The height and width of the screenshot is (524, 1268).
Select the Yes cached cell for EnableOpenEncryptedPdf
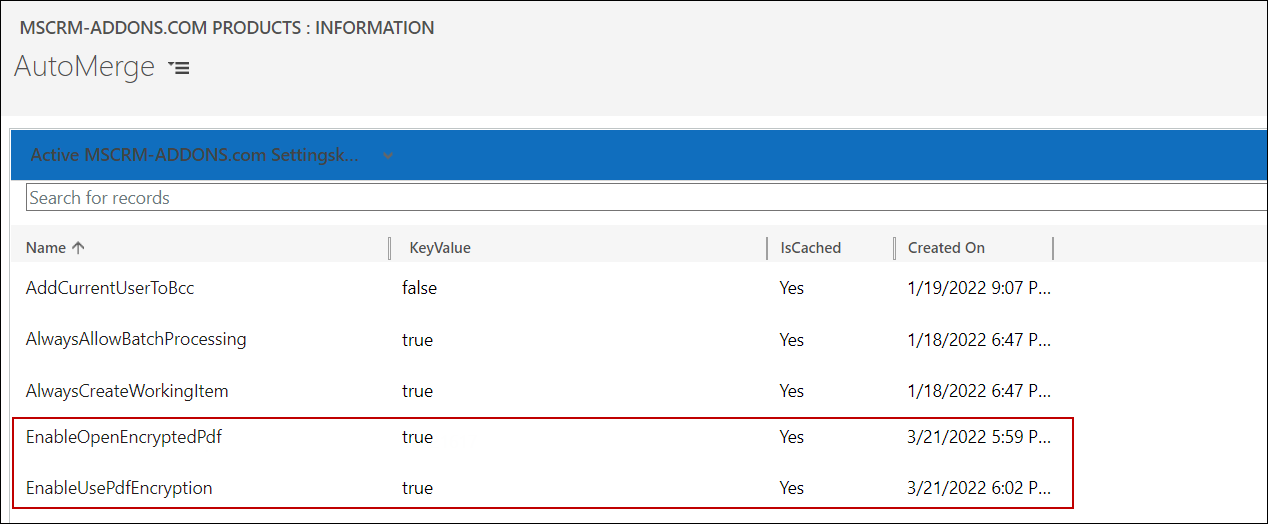792,437
